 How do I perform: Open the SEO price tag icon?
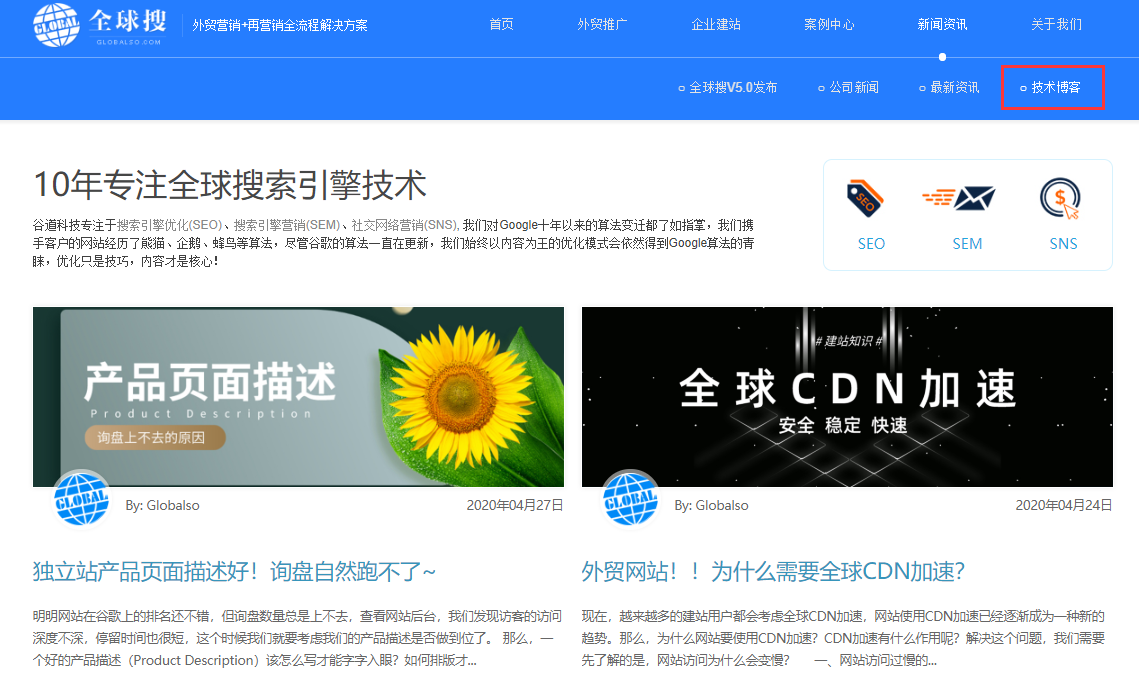click(x=866, y=198)
